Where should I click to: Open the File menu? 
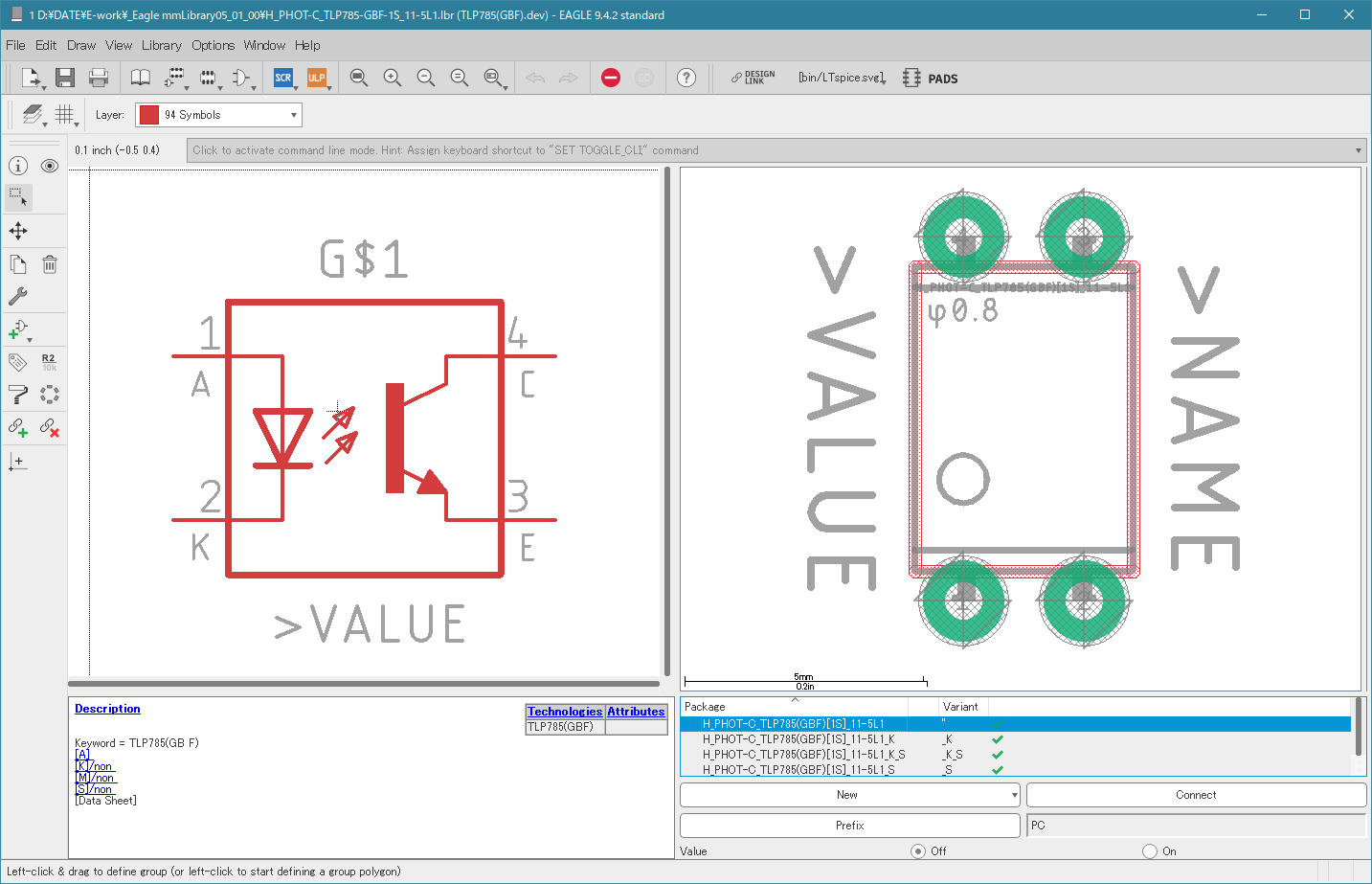(15, 45)
